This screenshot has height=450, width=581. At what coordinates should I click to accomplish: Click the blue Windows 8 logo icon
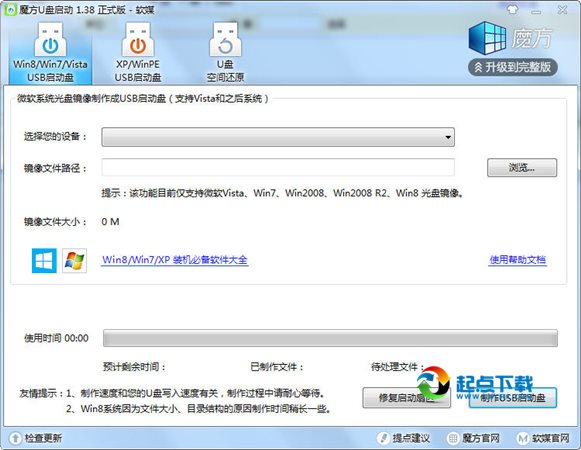44,260
